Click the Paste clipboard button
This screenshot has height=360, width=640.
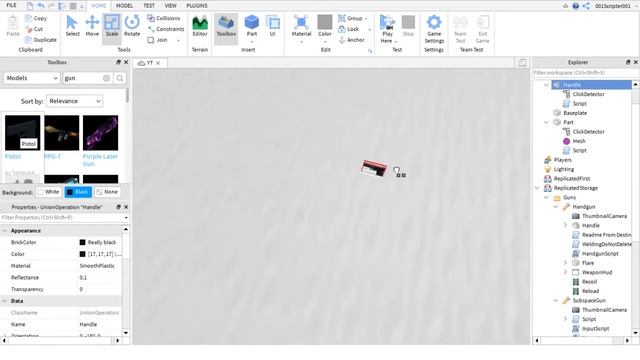point(13,26)
